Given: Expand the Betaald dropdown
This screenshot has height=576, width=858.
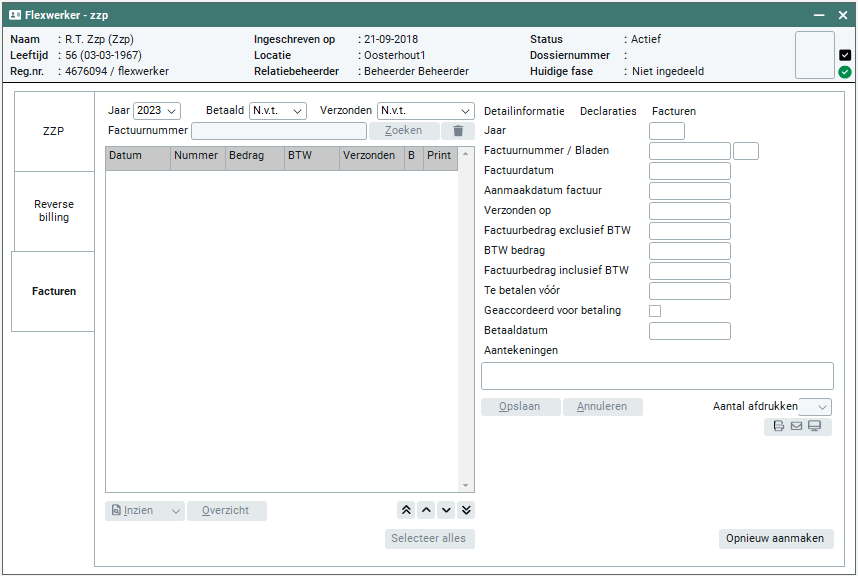Looking at the screenshot, I should point(277,111).
